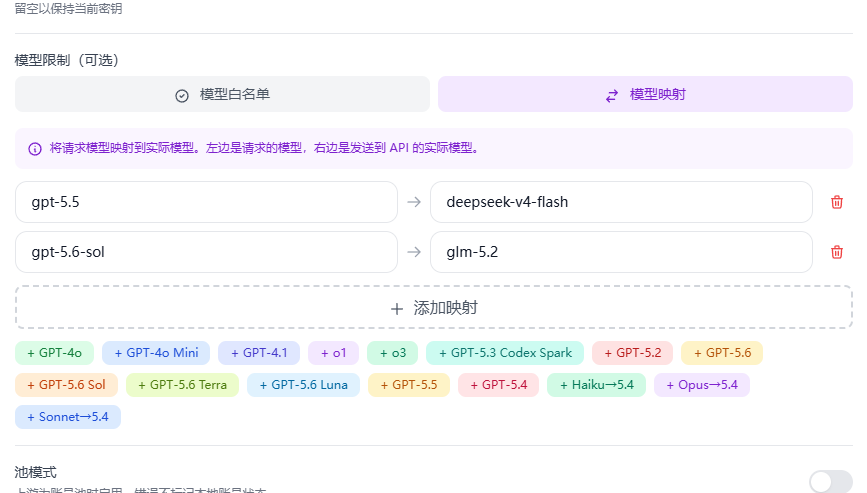The image size is (867, 493).
Task: Add the GPT-5.4 preset mapping
Action: [x=498, y=385]
